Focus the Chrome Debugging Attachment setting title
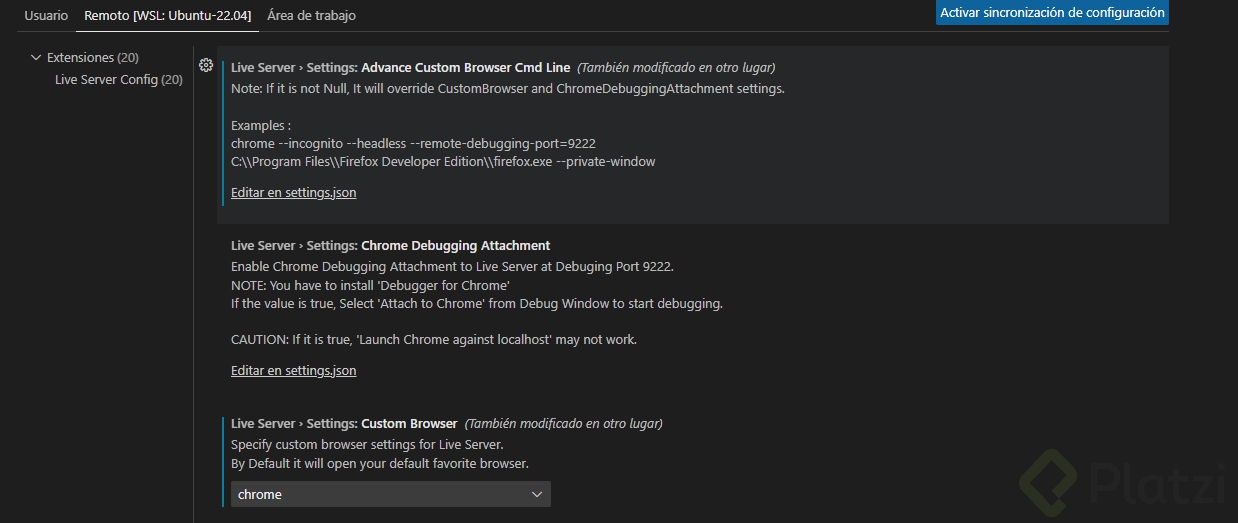The height and width of the screenshot is (523, 1238). point(390,246)
